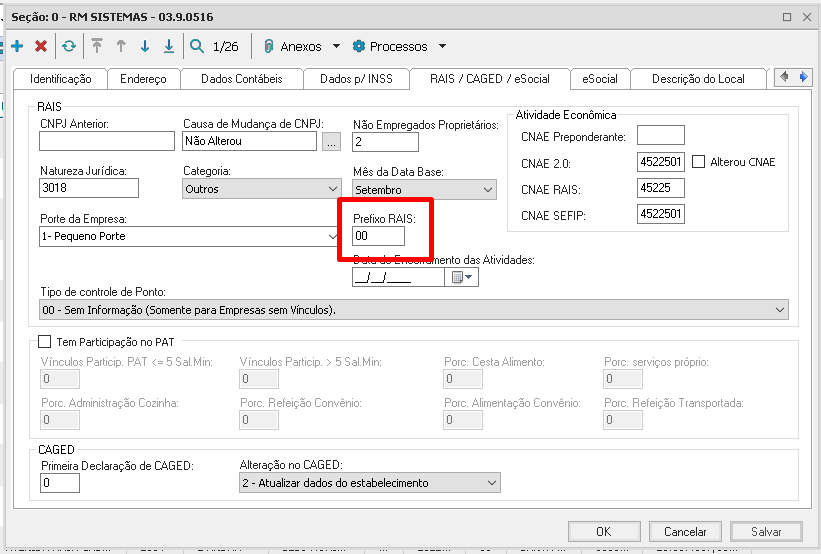Close the Seção window

[x=807, y=17]
